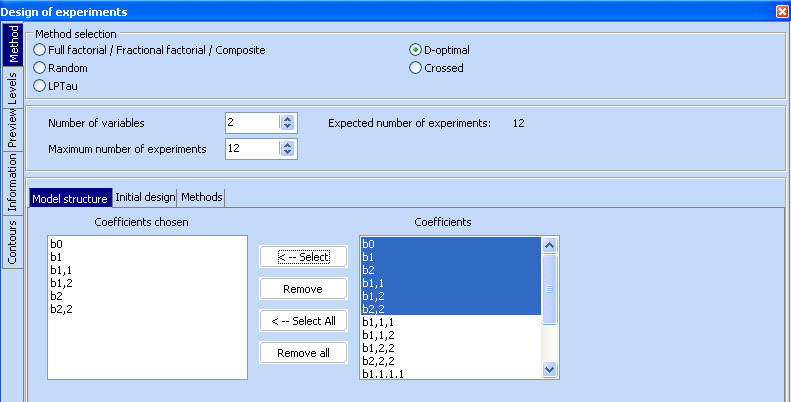Click the Maximum number of experiments spinner
The height and width of the screenshot is (402, 791).
coord(288,149)
